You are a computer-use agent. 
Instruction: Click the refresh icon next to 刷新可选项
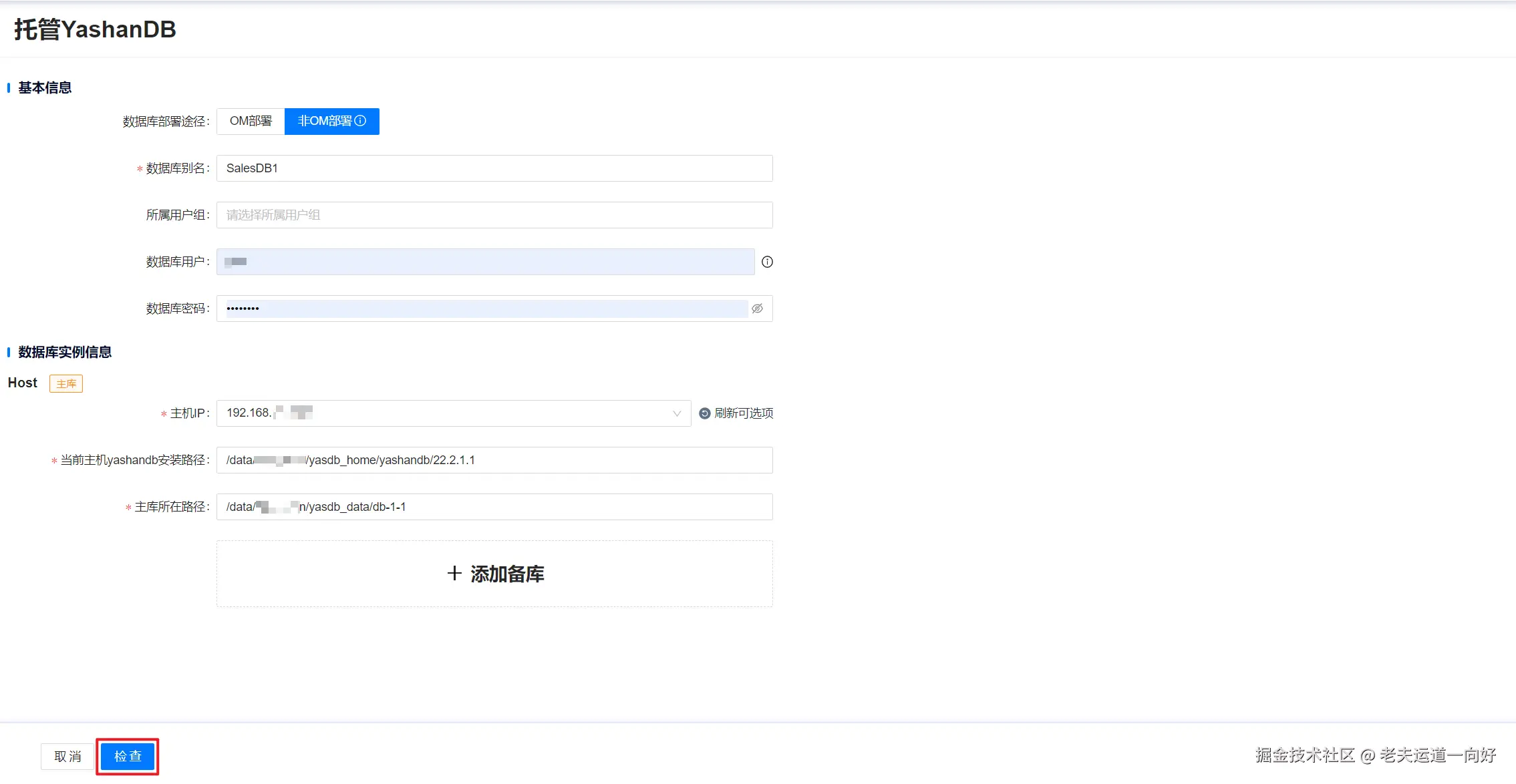pos(704,413)
